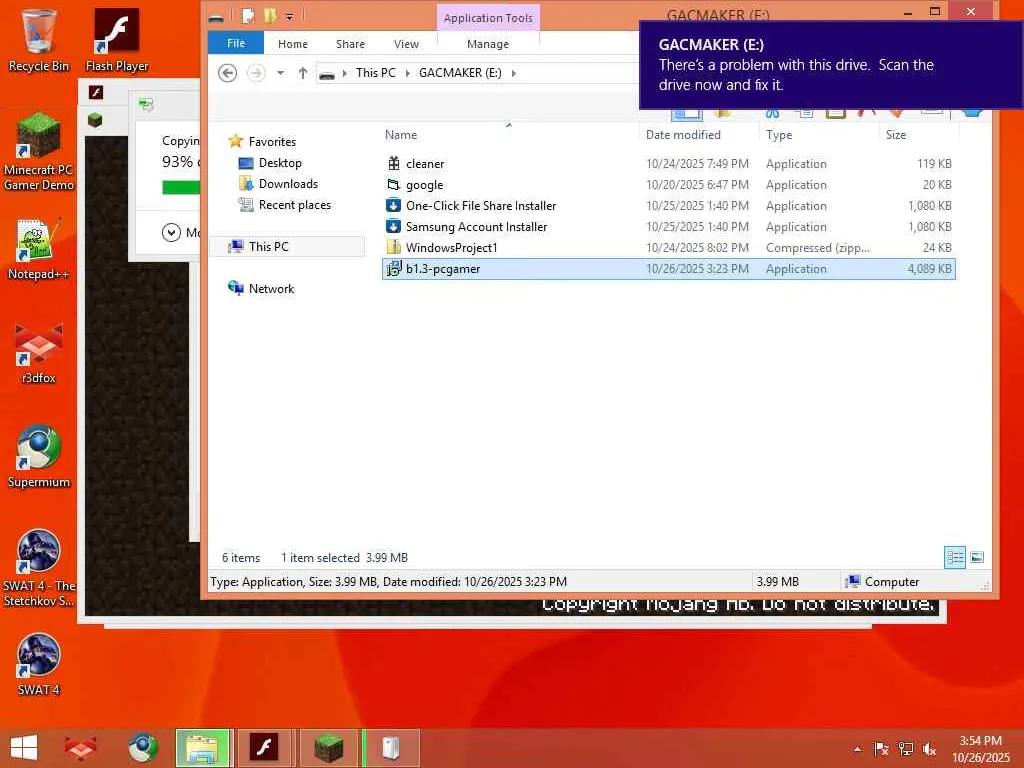Viewport: 1024px width, 768px height.
Task: Switch to details view layout button
Action: (955, 557)
